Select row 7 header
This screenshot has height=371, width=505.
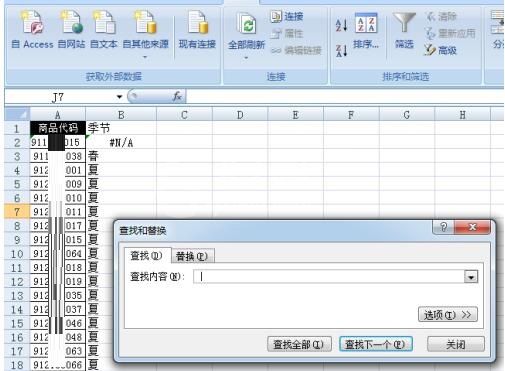point(17,212)
